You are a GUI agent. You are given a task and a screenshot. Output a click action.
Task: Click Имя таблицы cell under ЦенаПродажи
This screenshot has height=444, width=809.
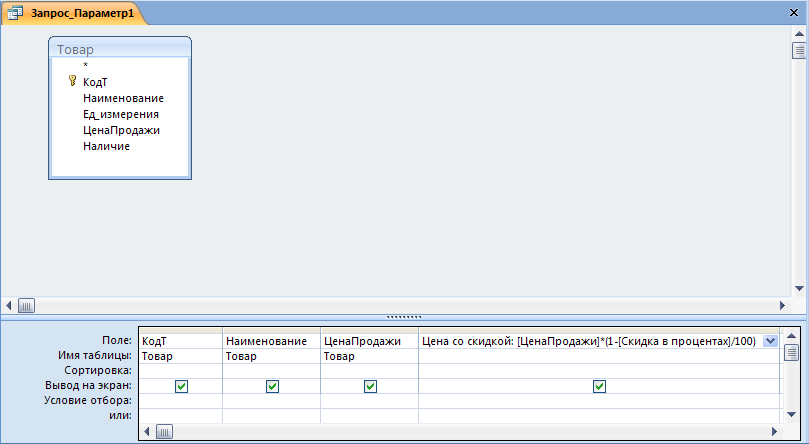coord(369,356)
